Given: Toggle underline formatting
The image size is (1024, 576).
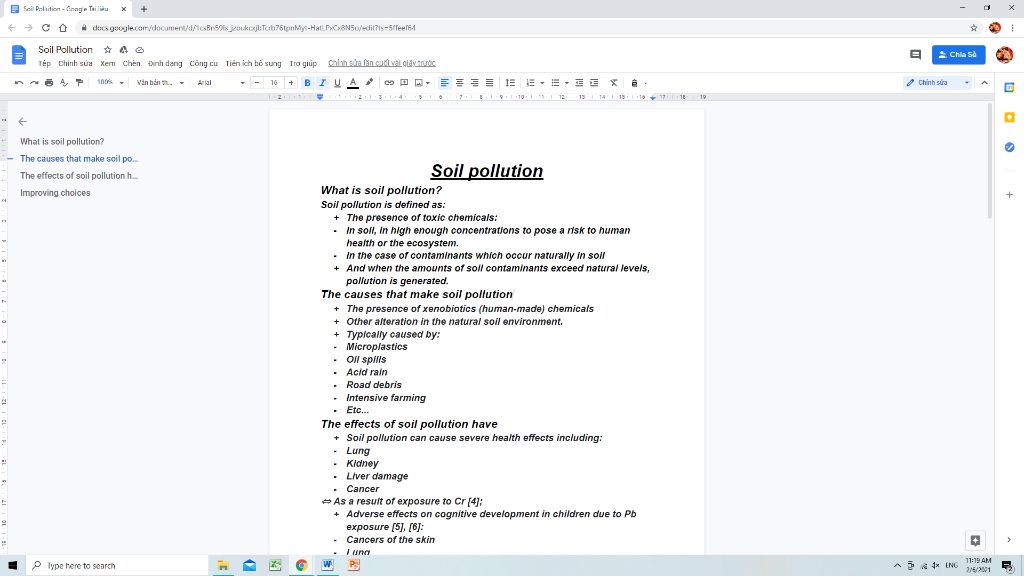Looking at the screenshot, I should click(337, 83).
